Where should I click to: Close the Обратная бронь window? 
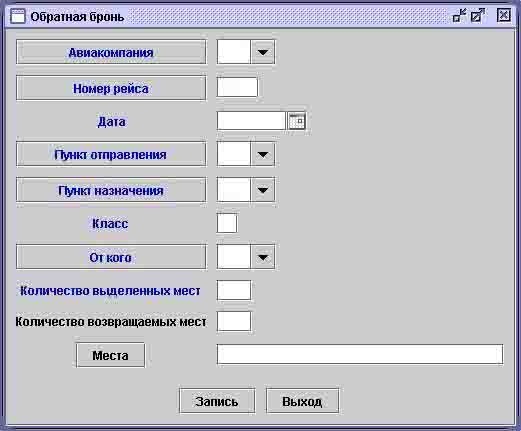(x=503, y=15)
